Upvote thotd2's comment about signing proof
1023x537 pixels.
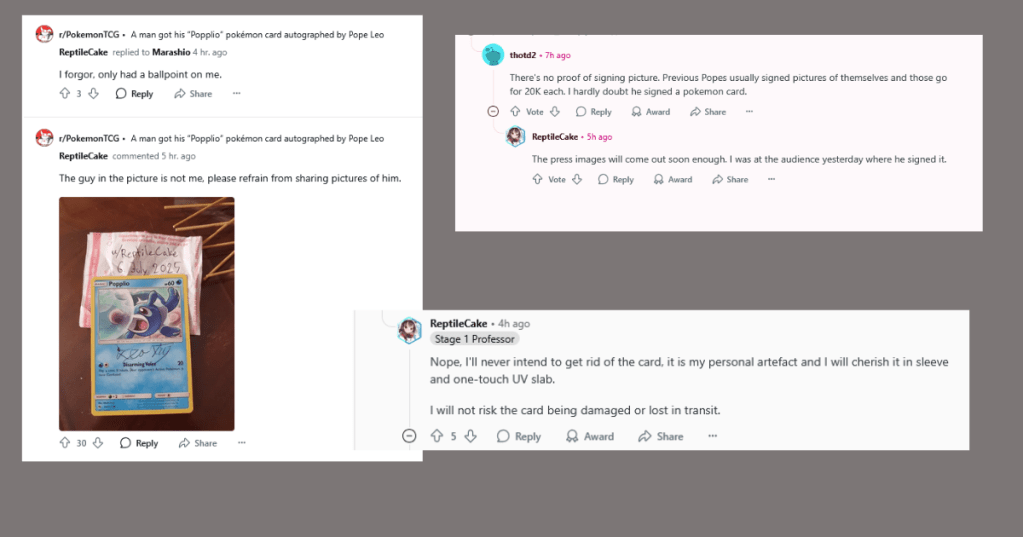515,112
